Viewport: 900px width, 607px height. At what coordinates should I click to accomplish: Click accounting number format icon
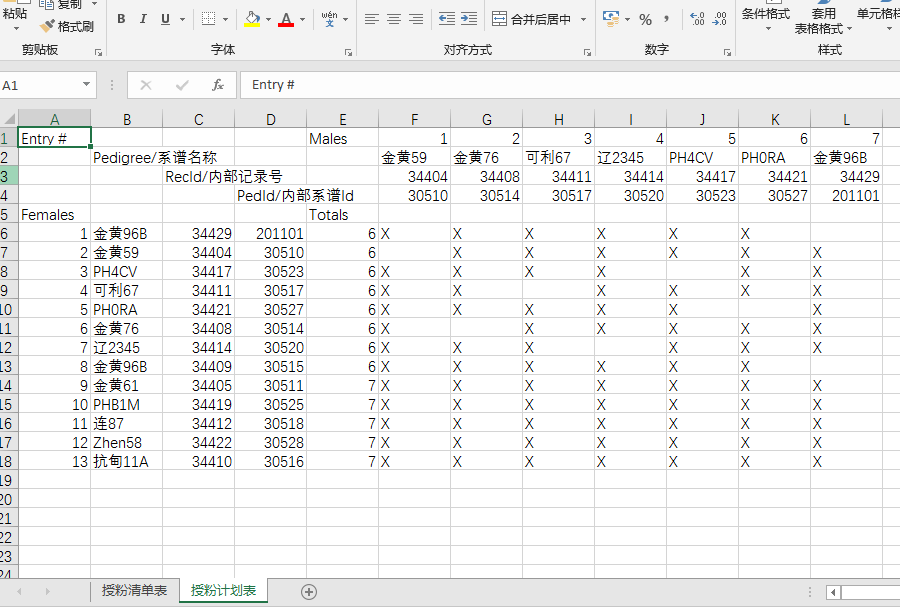[x=611, y=19]
